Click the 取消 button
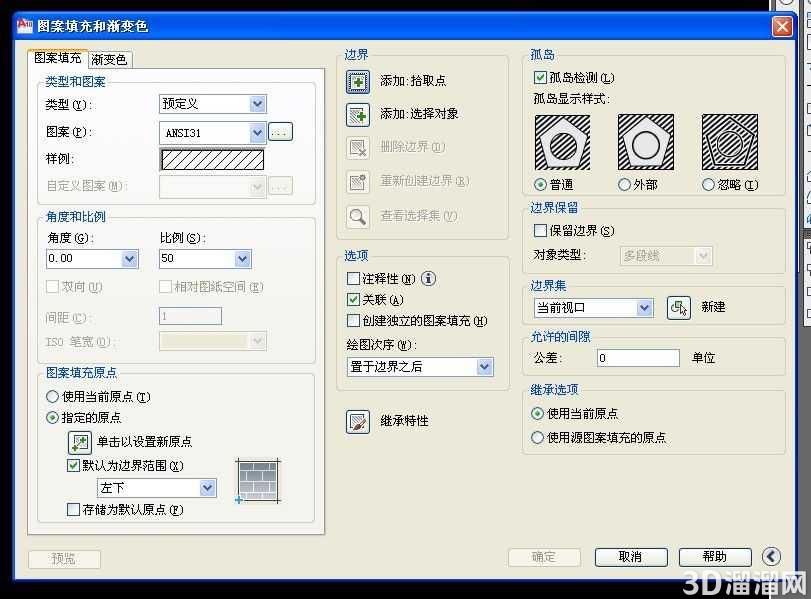 pyautogui.click(x=631, y=557)
